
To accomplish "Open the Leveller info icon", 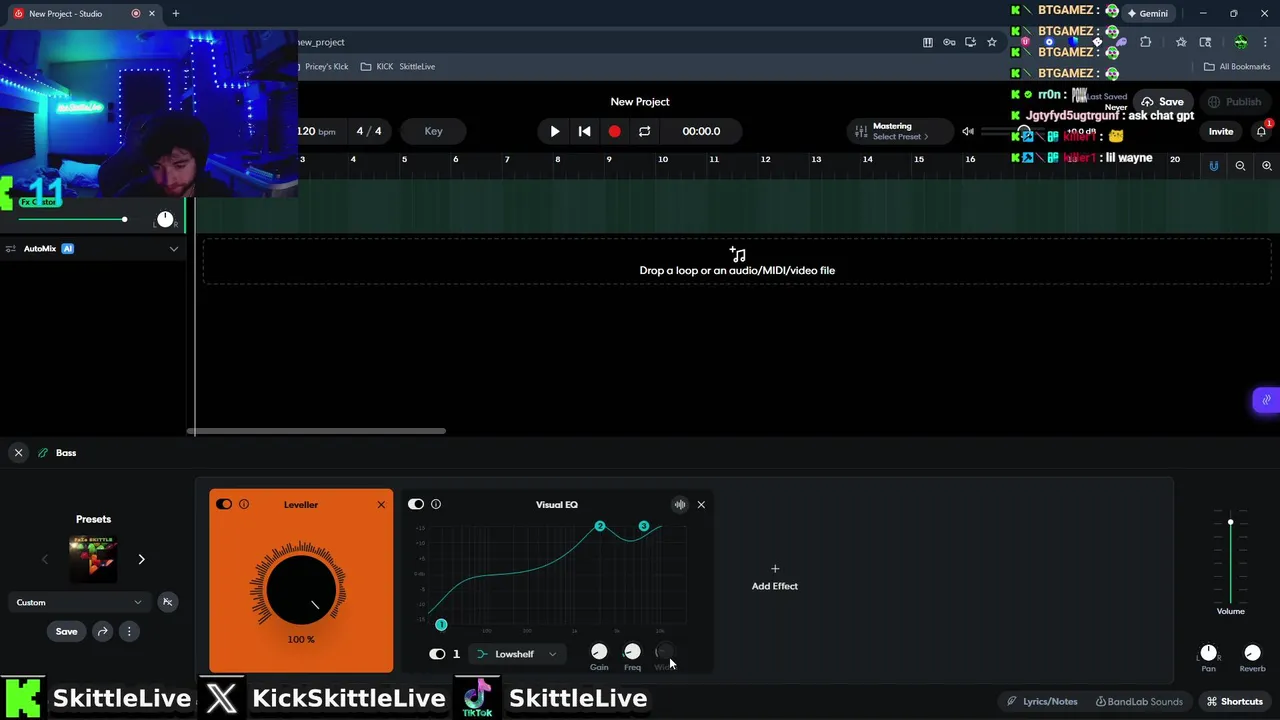I will pyautogui.click(x=244, y=504).
